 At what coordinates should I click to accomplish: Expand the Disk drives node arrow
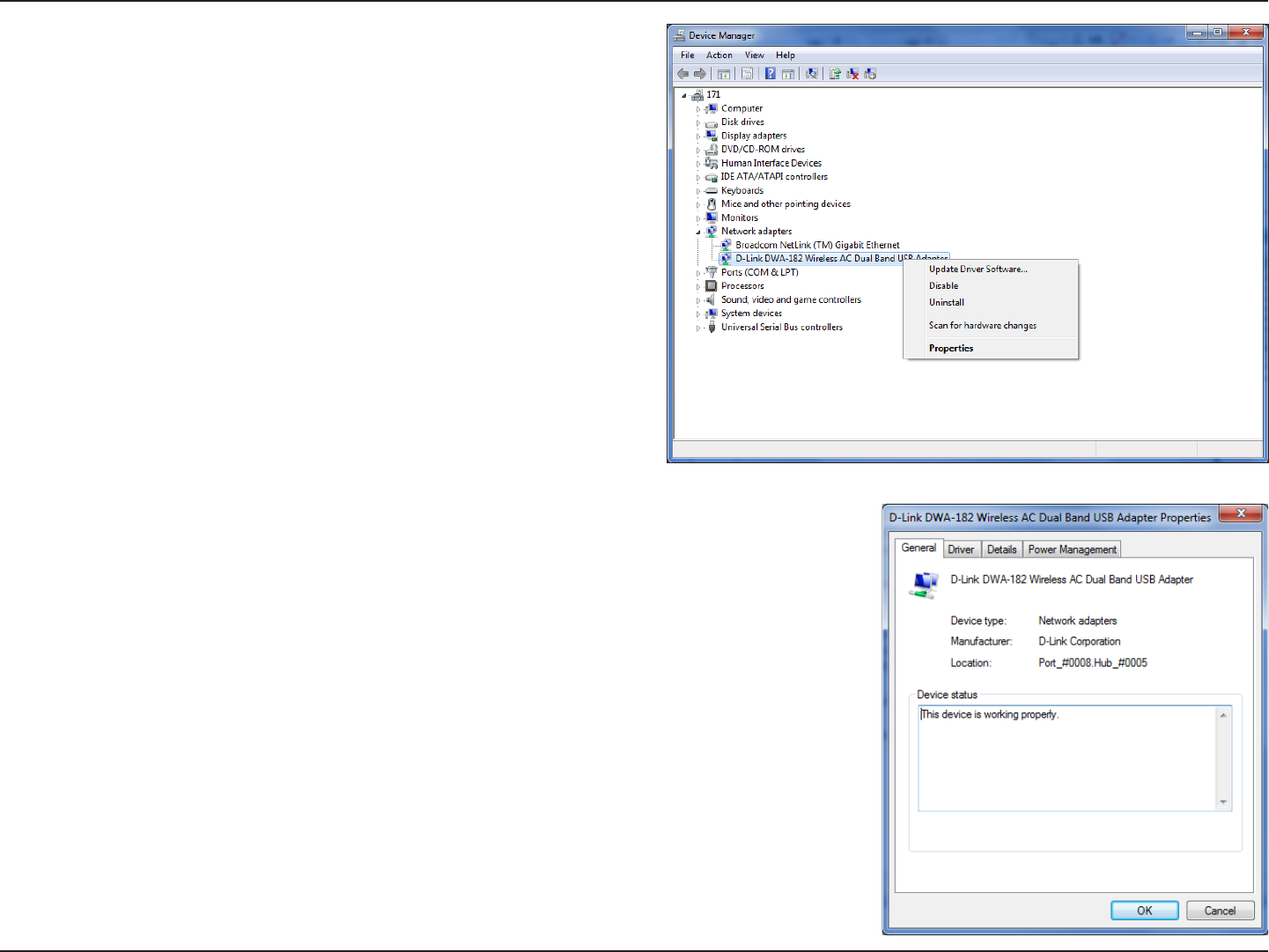point(698,122)
